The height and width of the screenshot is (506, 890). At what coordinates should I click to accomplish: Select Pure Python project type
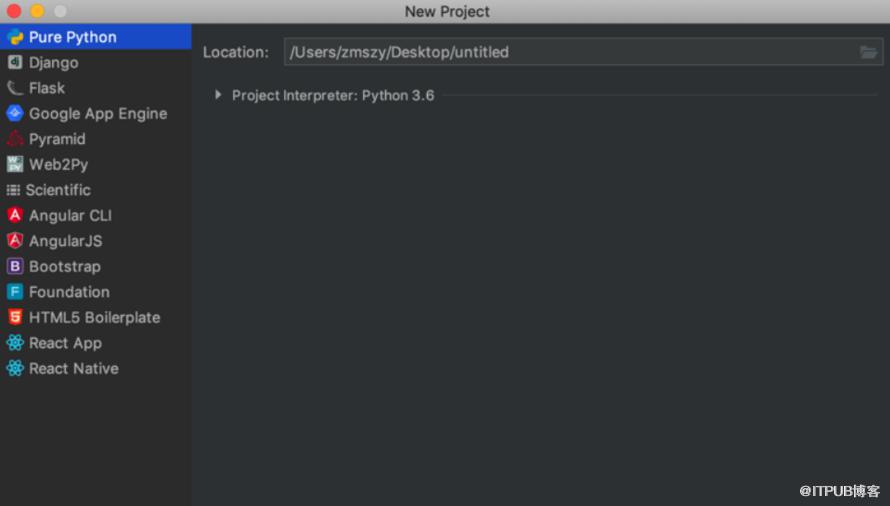pyautogui.click(x=96, y=37)
